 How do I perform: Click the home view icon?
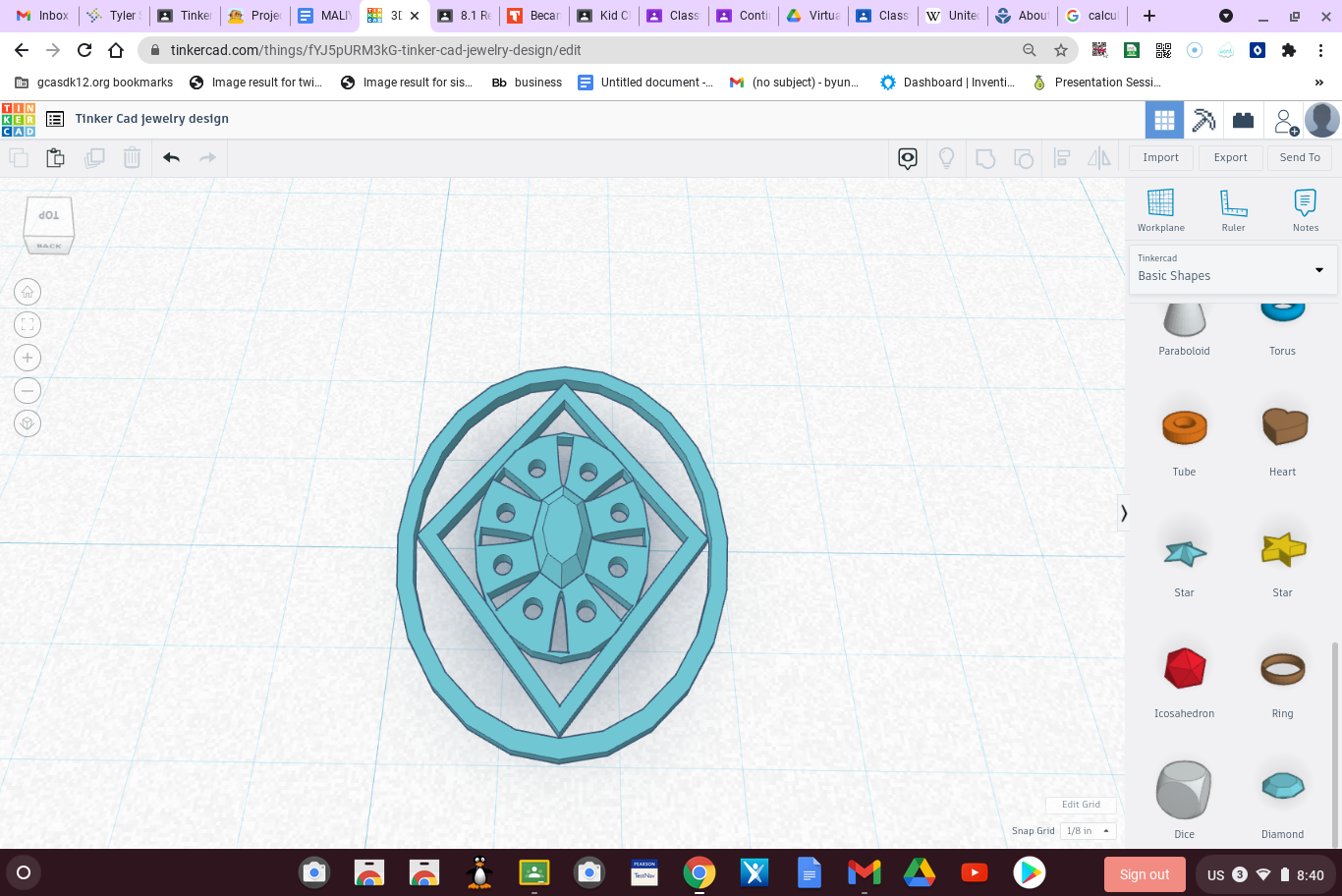(x=28, y=291)
